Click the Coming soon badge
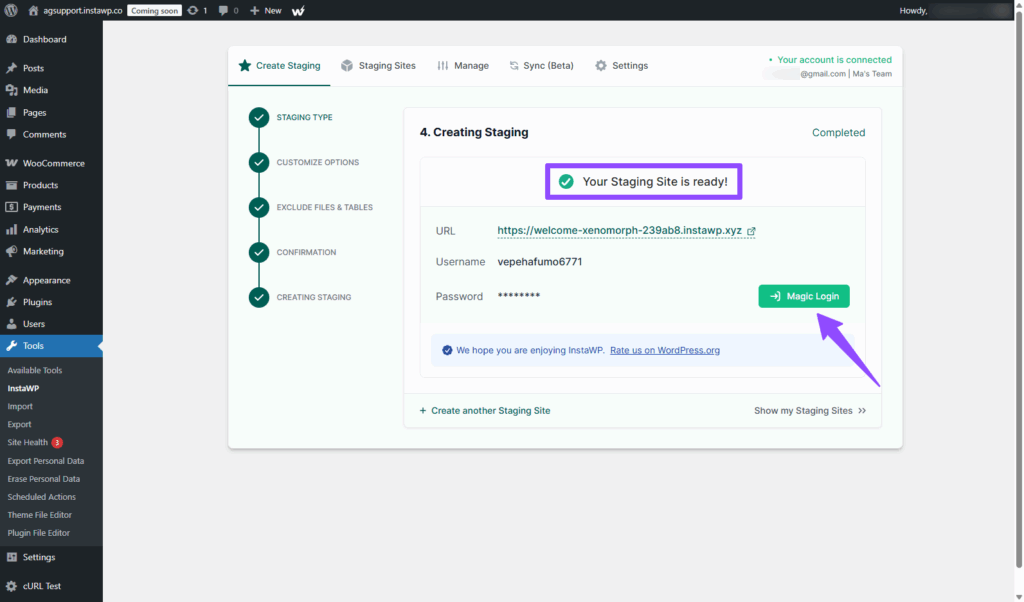The image size is (1024, 602). click(154, 10)
